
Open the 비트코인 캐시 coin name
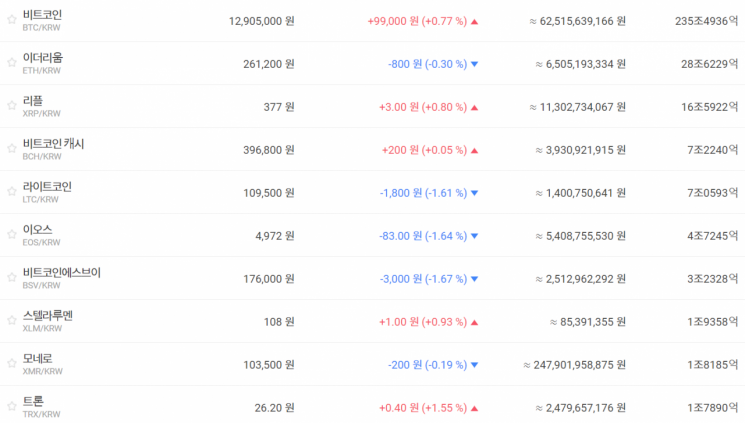tap(53, 144)
